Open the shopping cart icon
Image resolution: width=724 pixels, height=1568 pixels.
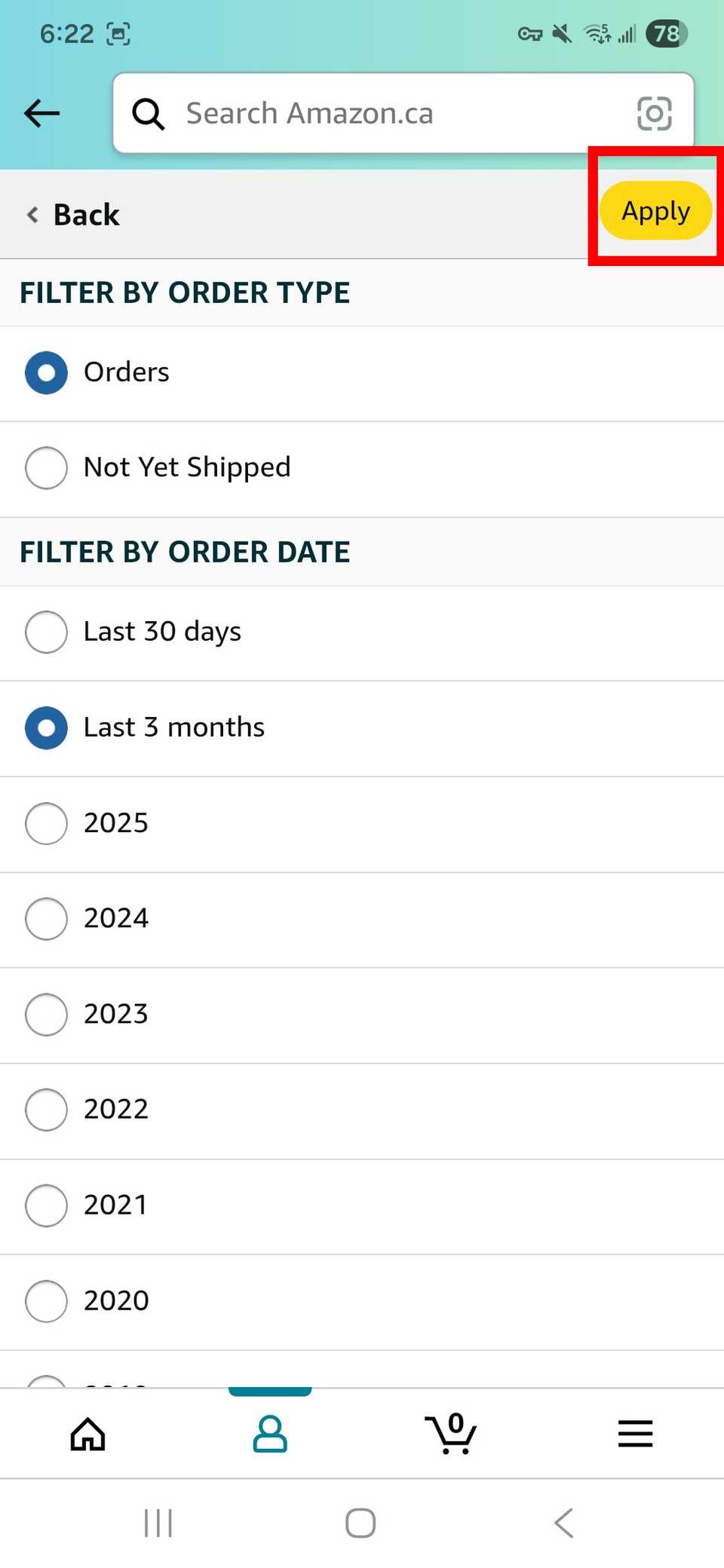(451, 1434)
